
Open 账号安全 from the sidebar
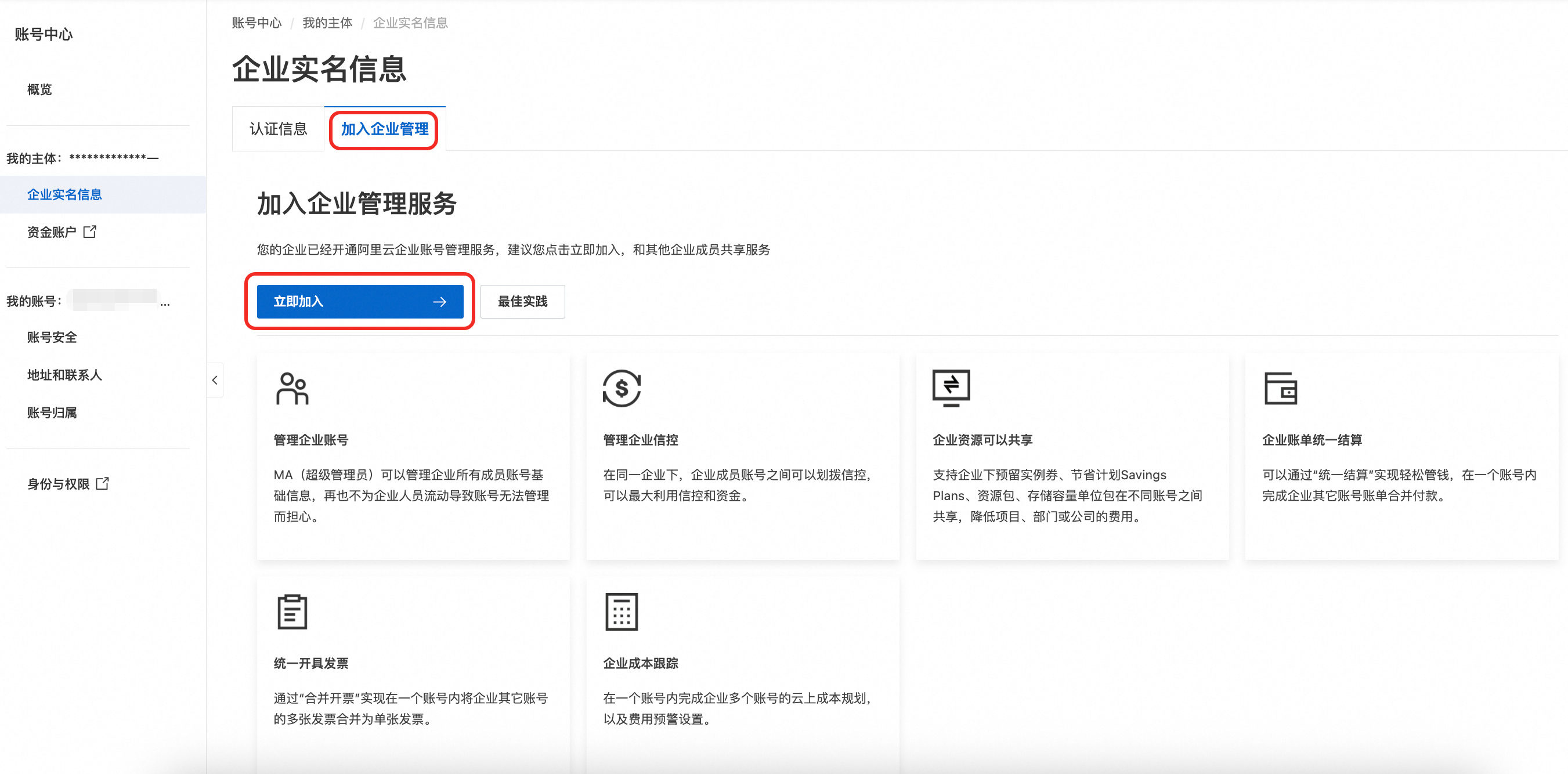[x=52, y=337]
